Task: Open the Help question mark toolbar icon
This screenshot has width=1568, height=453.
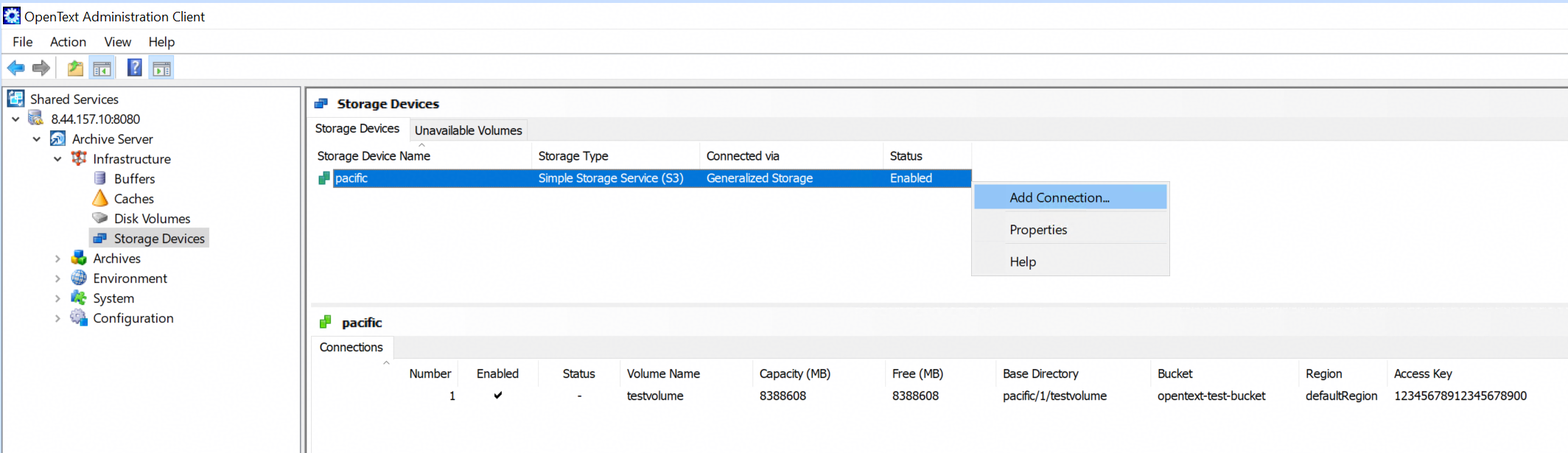Action: pyautogui.click(x=135, y=68)
